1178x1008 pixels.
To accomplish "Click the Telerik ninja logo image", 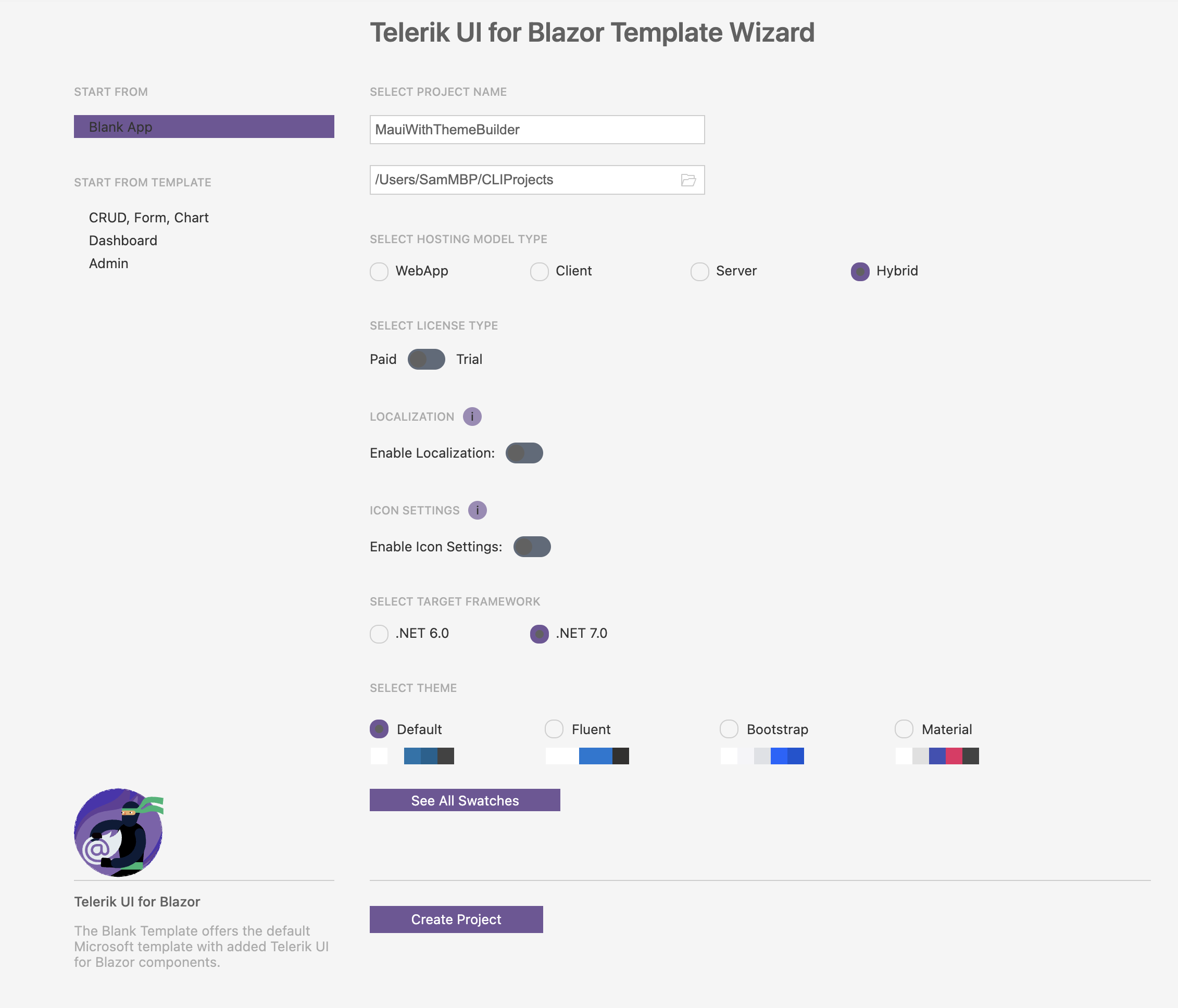I will click(119, 832).
